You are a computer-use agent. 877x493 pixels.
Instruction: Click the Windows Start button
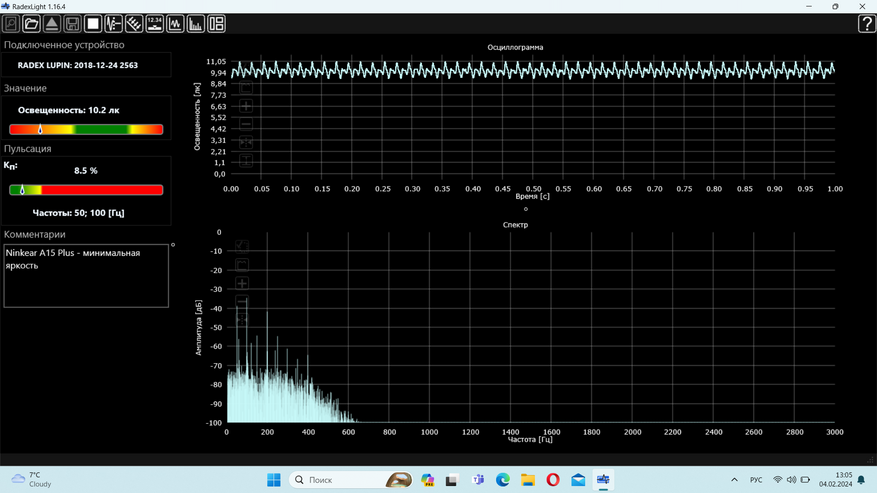click(273, 480)
